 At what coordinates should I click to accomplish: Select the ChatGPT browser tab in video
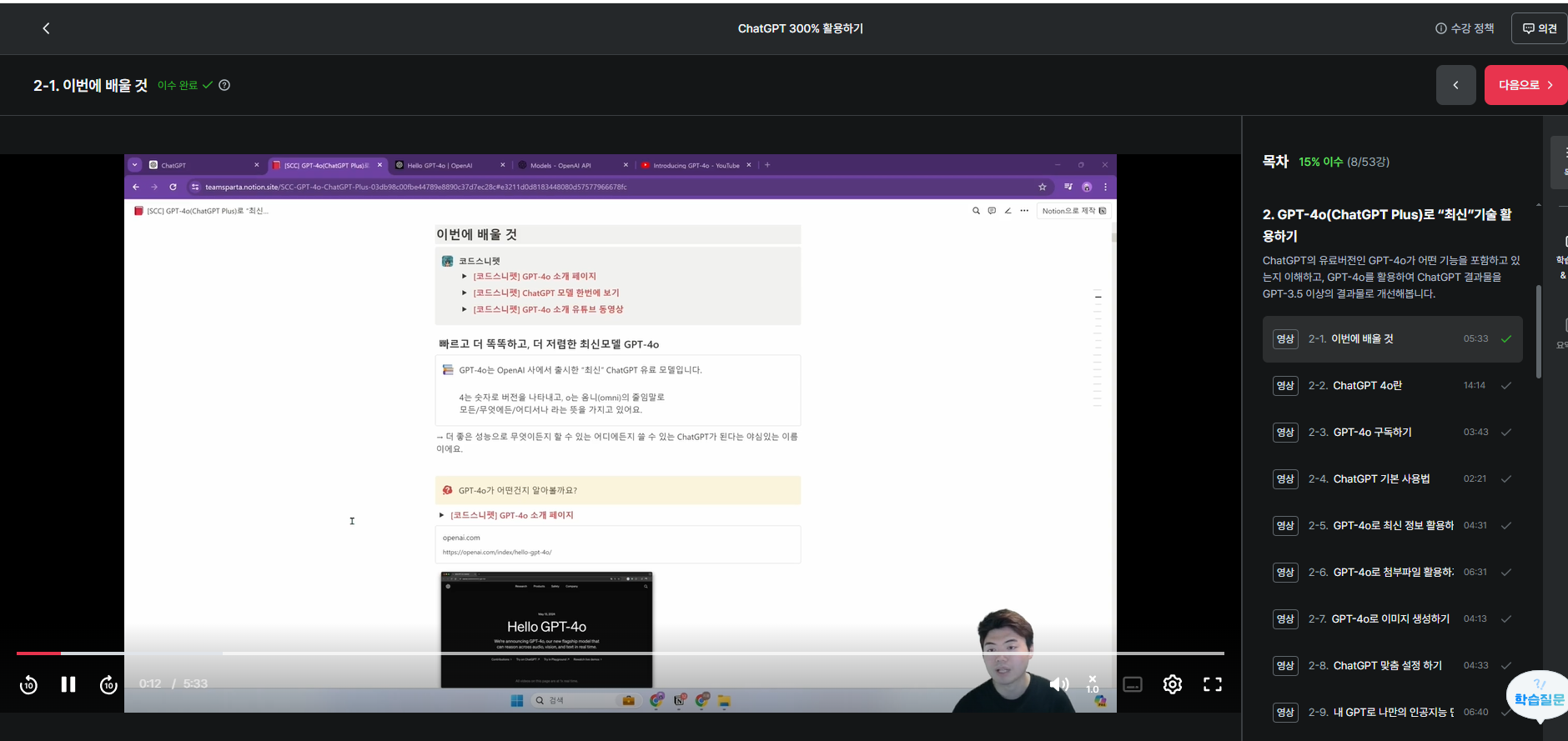point(204,165)
